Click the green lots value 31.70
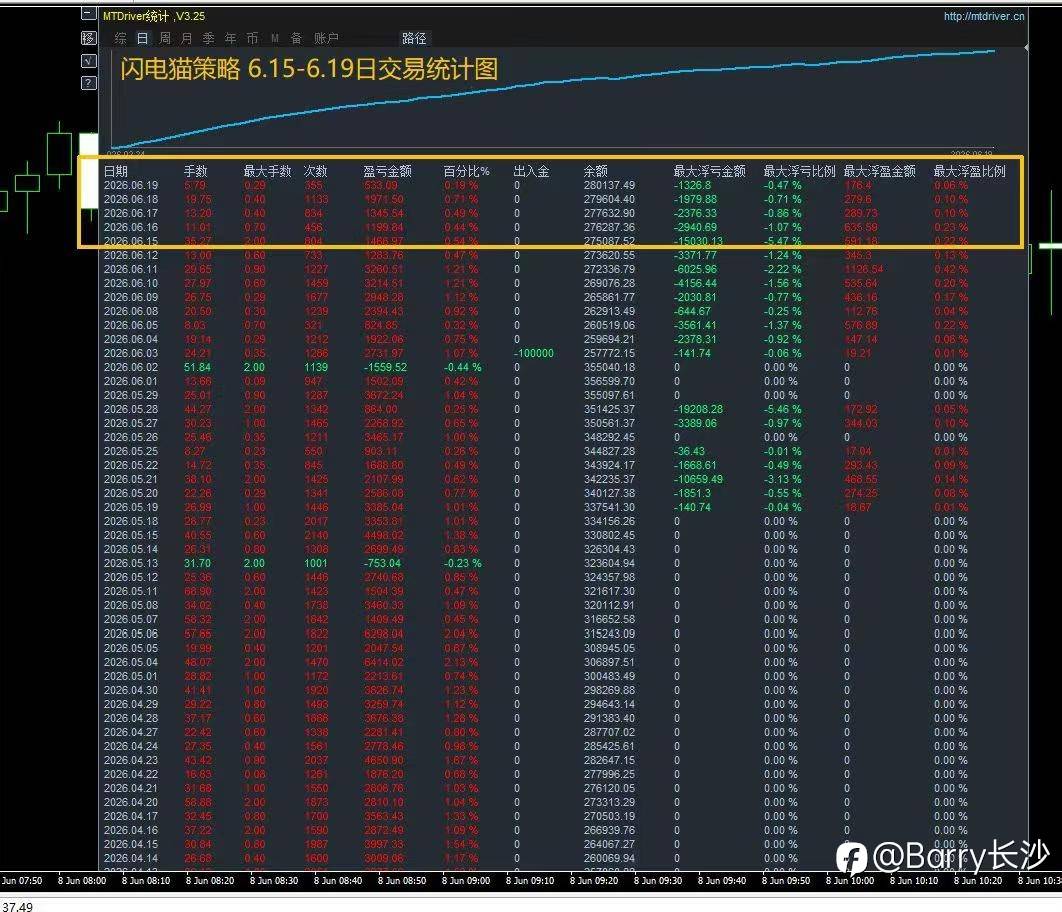1062x912 pixels. [x=197, y=564]
